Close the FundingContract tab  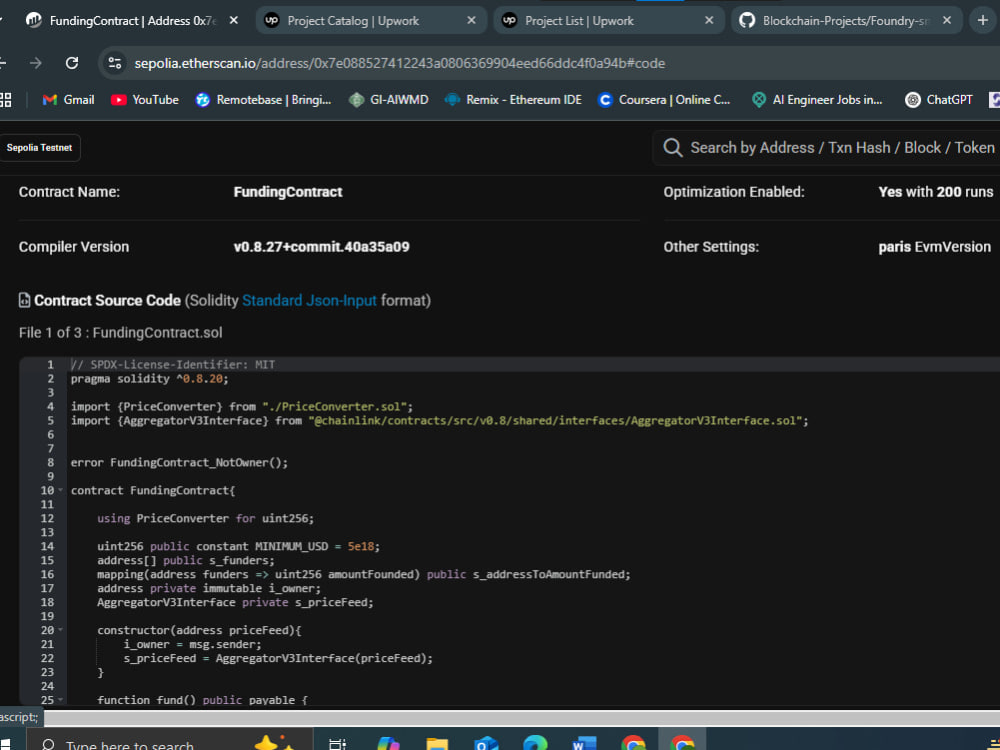click(x=233, y=20)
